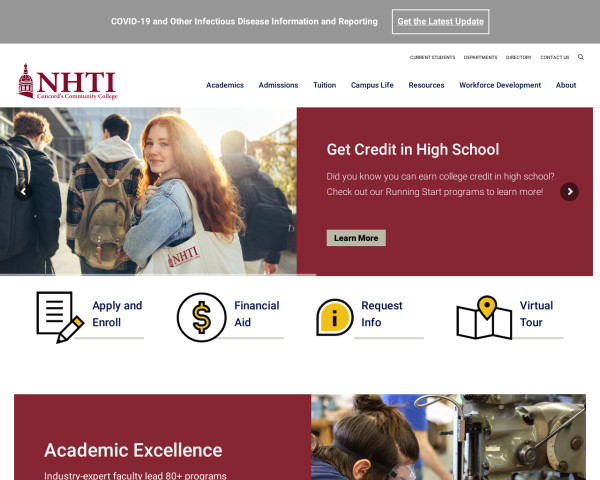Open the About menu
The width and height of the screenshot is (600, 480).
tap(566, 85)
